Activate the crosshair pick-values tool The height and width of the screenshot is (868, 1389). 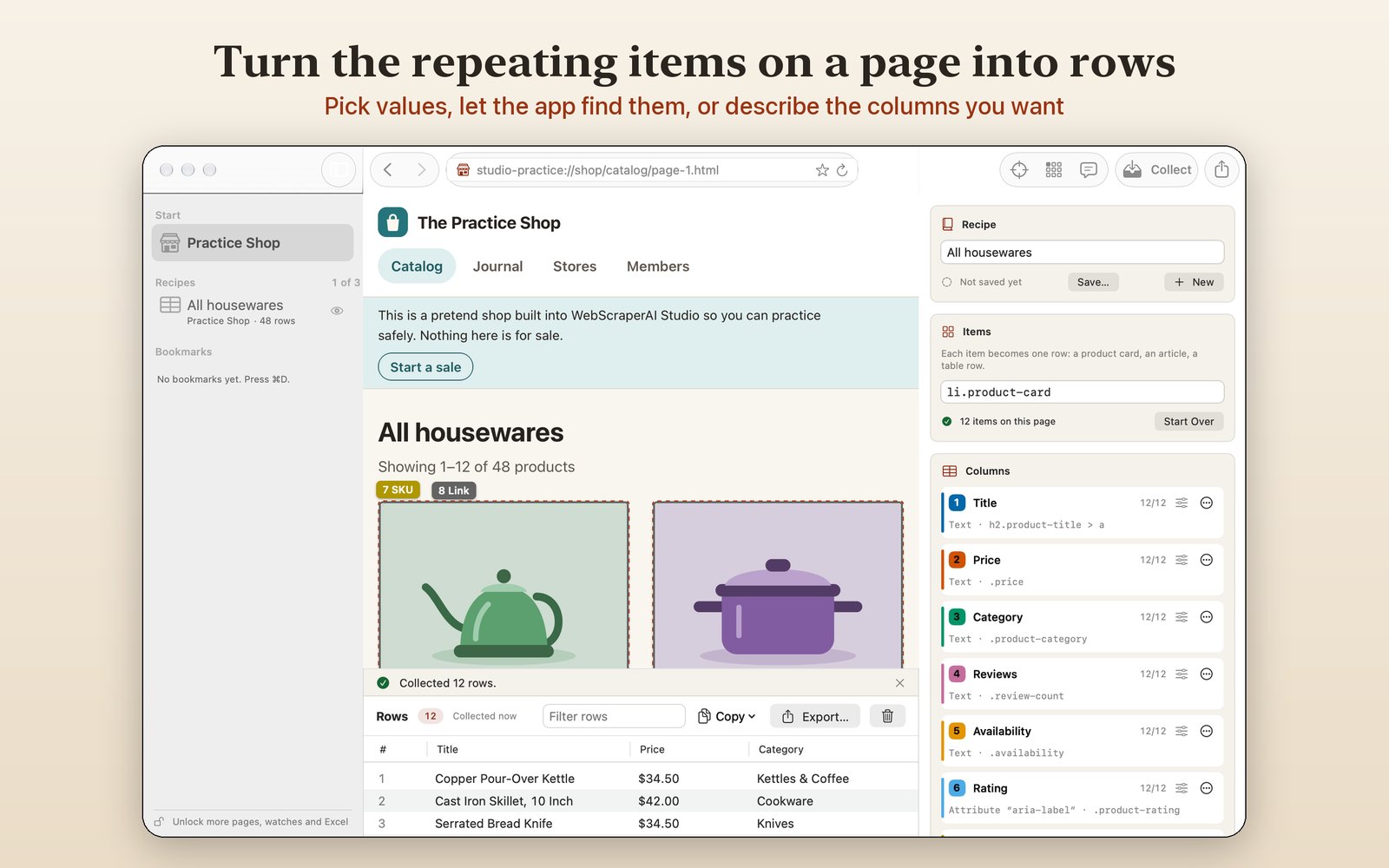pos(1019,170)
